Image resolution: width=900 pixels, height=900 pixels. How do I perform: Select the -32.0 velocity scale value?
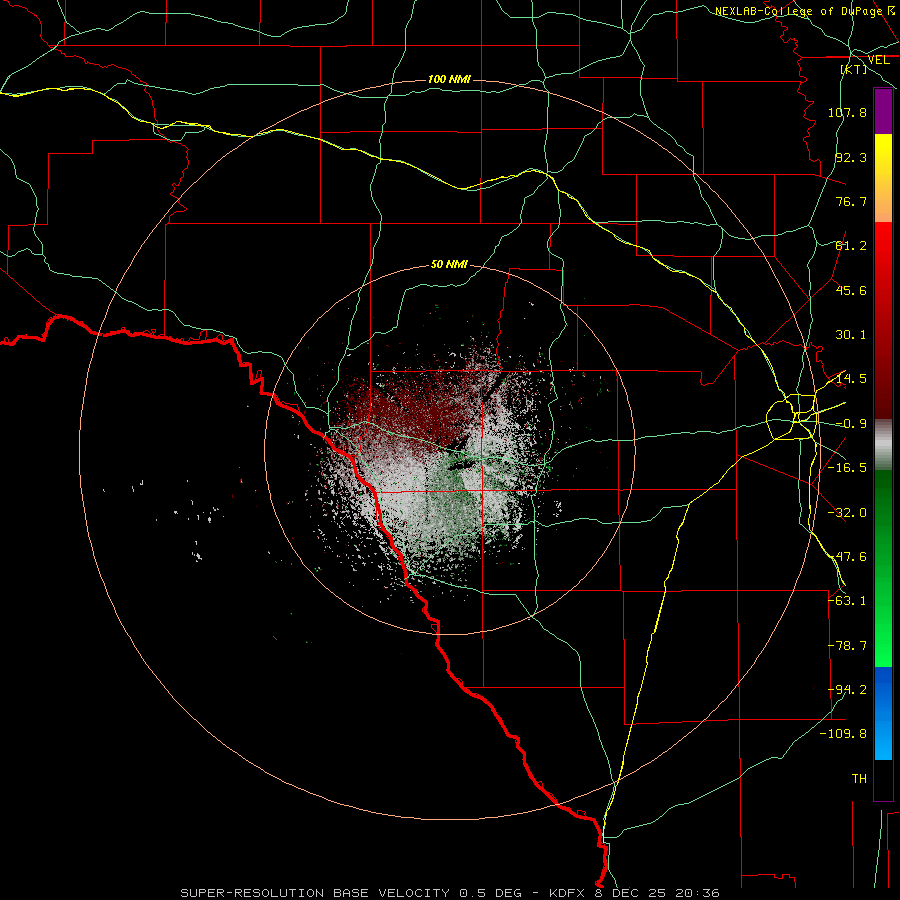pos(847,513)
